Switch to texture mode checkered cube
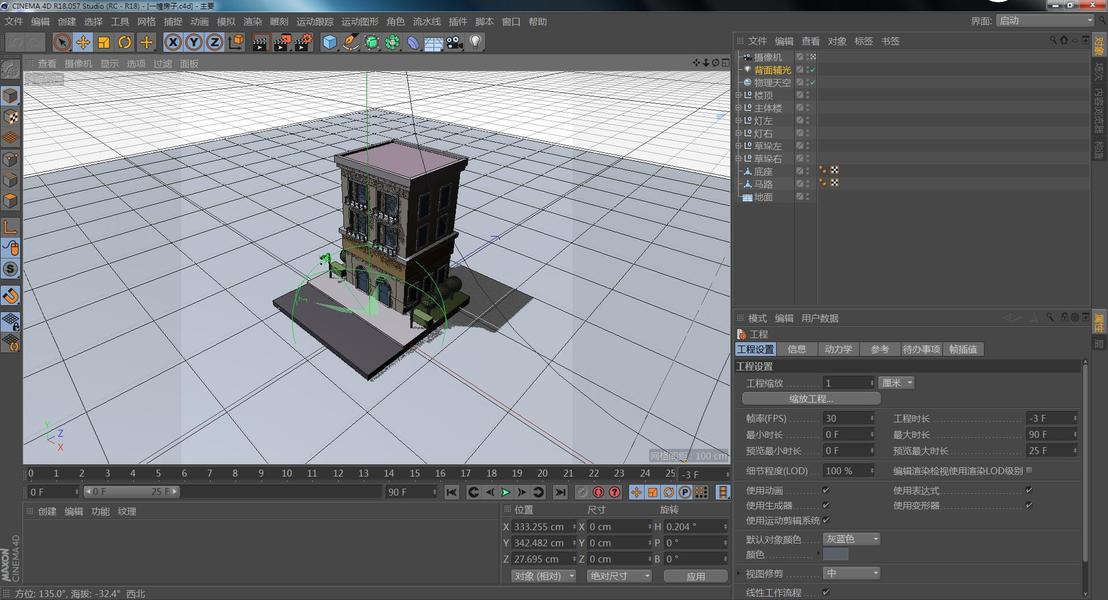The height and width of the screenshot is (600, 1108). point(10,117)
